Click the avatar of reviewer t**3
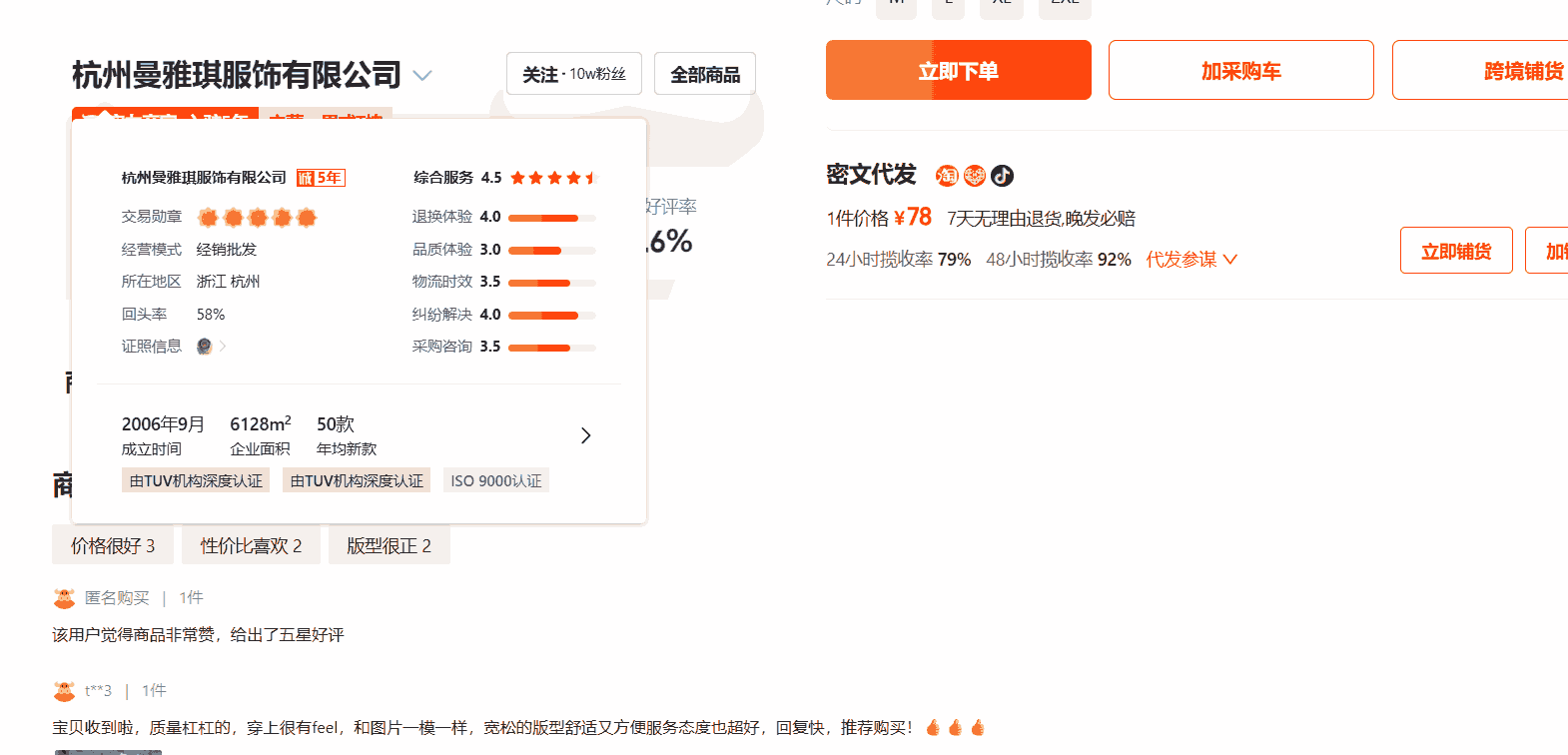This screenshot has height=755, width=1568. pos(64,691)
